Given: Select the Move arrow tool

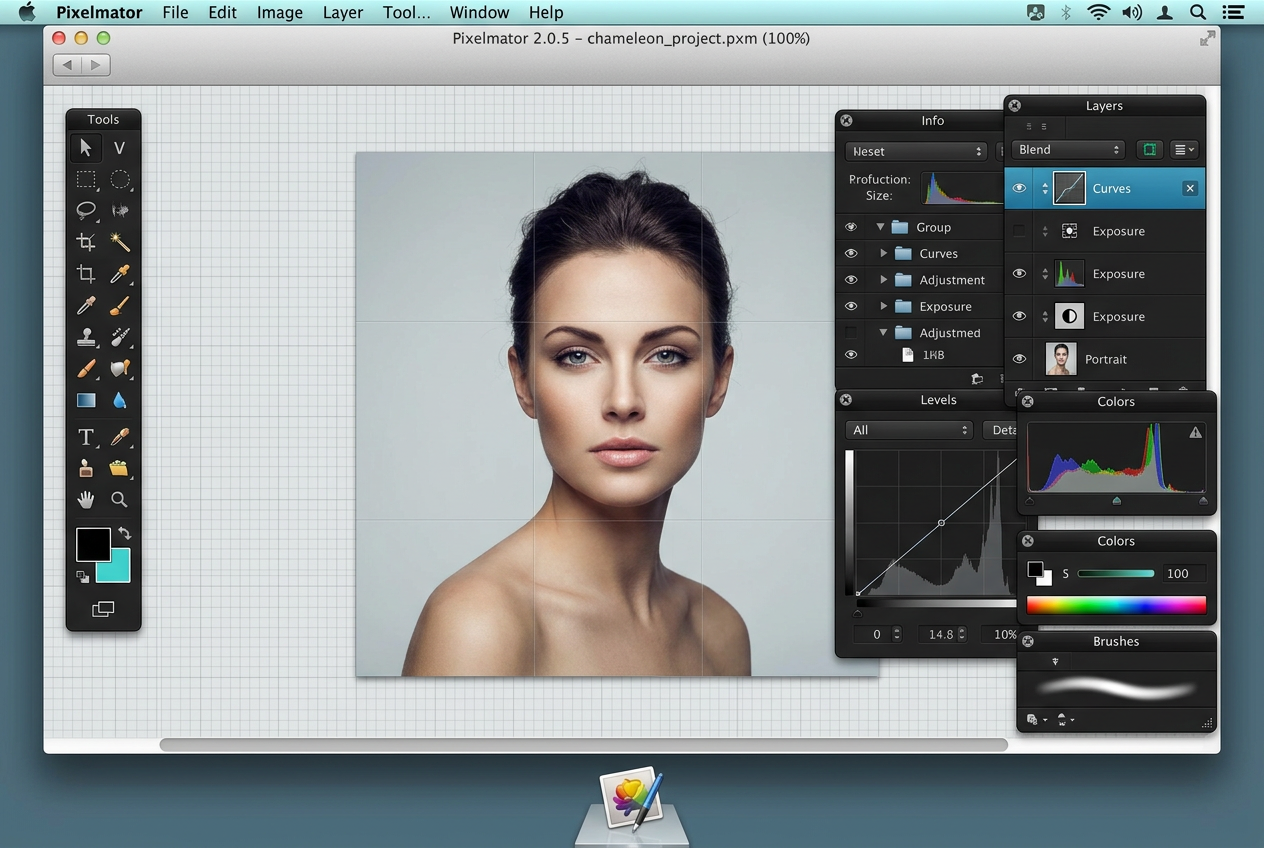Looking at the screenshot, I should (86, 148).
